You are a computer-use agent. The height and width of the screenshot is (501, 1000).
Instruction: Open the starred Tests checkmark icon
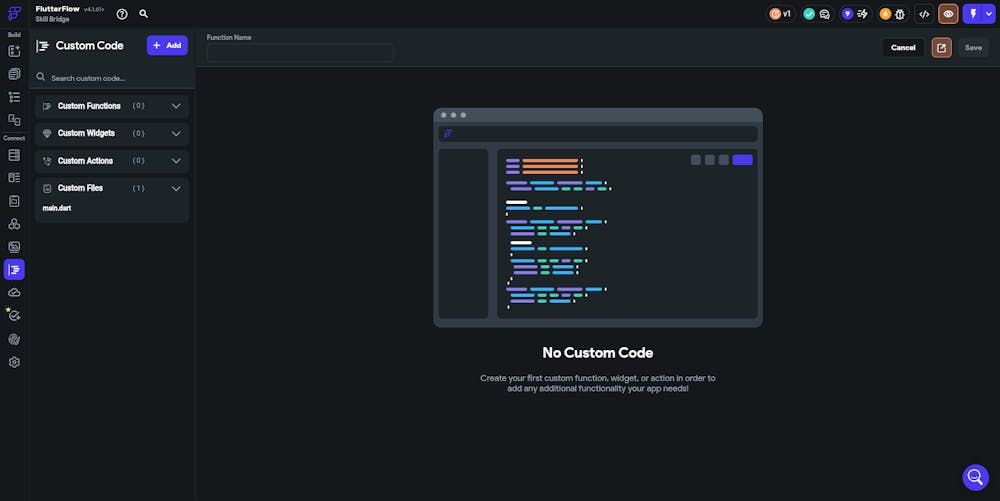point(13,315)
